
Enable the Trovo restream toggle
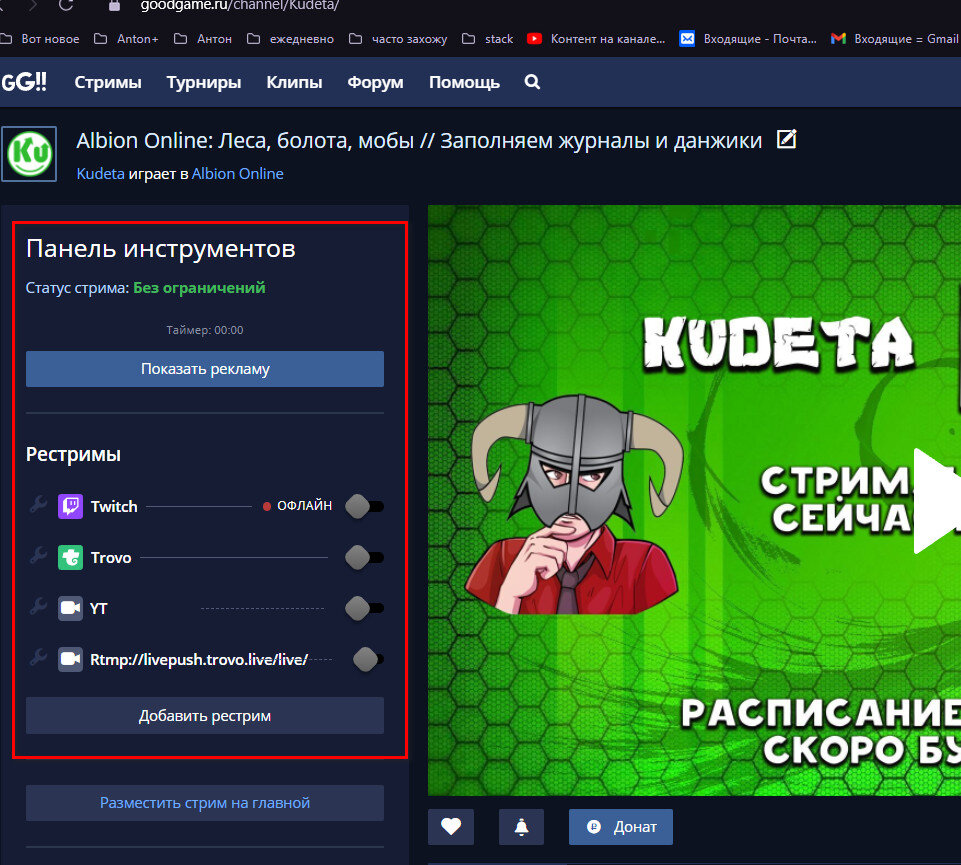(364, 557)
